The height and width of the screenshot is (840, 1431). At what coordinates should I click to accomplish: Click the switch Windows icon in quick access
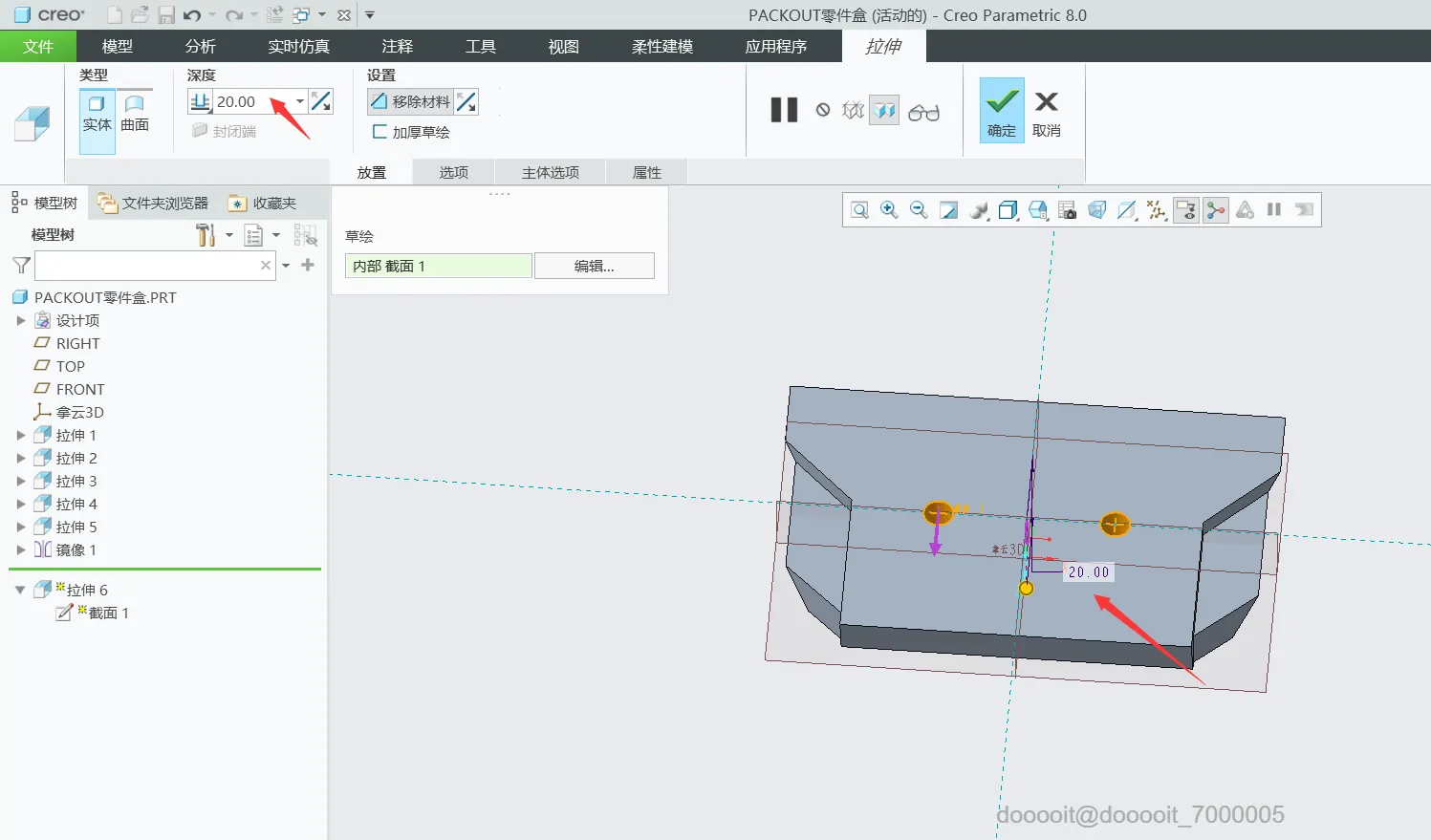point(301,15)
